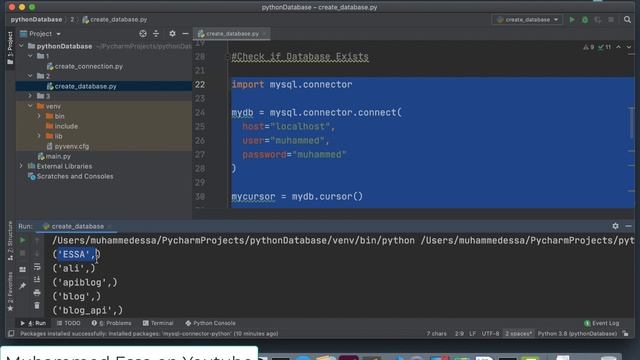Open Run panel settings gear
This screenshot has height=360, width=640.
coord(615,226)
